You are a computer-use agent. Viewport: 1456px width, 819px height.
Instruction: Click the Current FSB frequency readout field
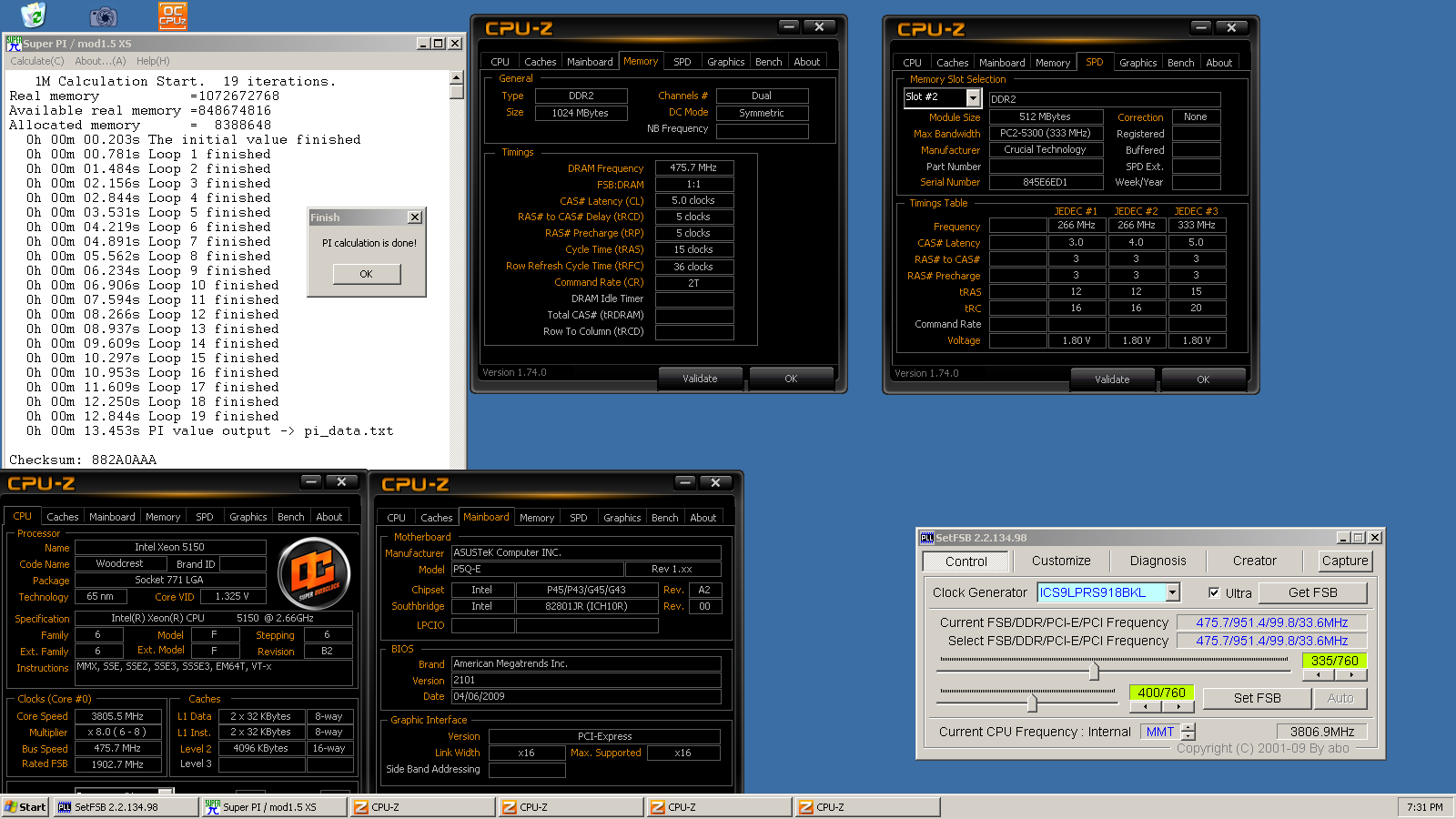(1271, 622)
